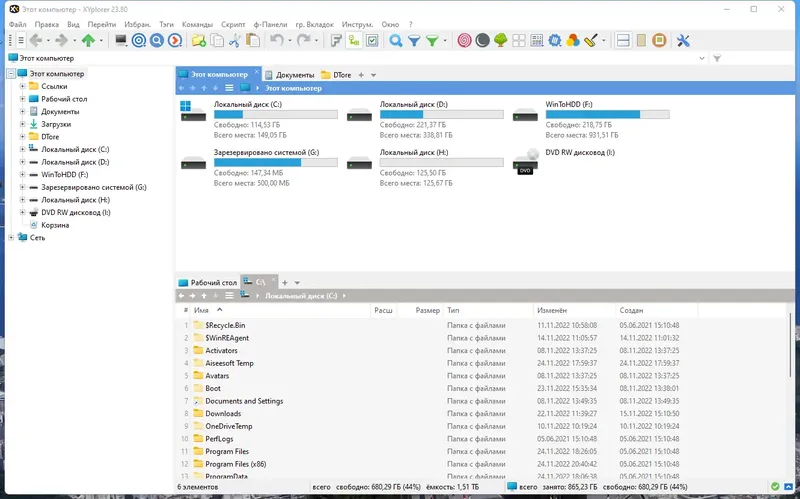This screenshot has width=800, height=499.
Task: Sort by the Создан column header
Action: (657, 310)
